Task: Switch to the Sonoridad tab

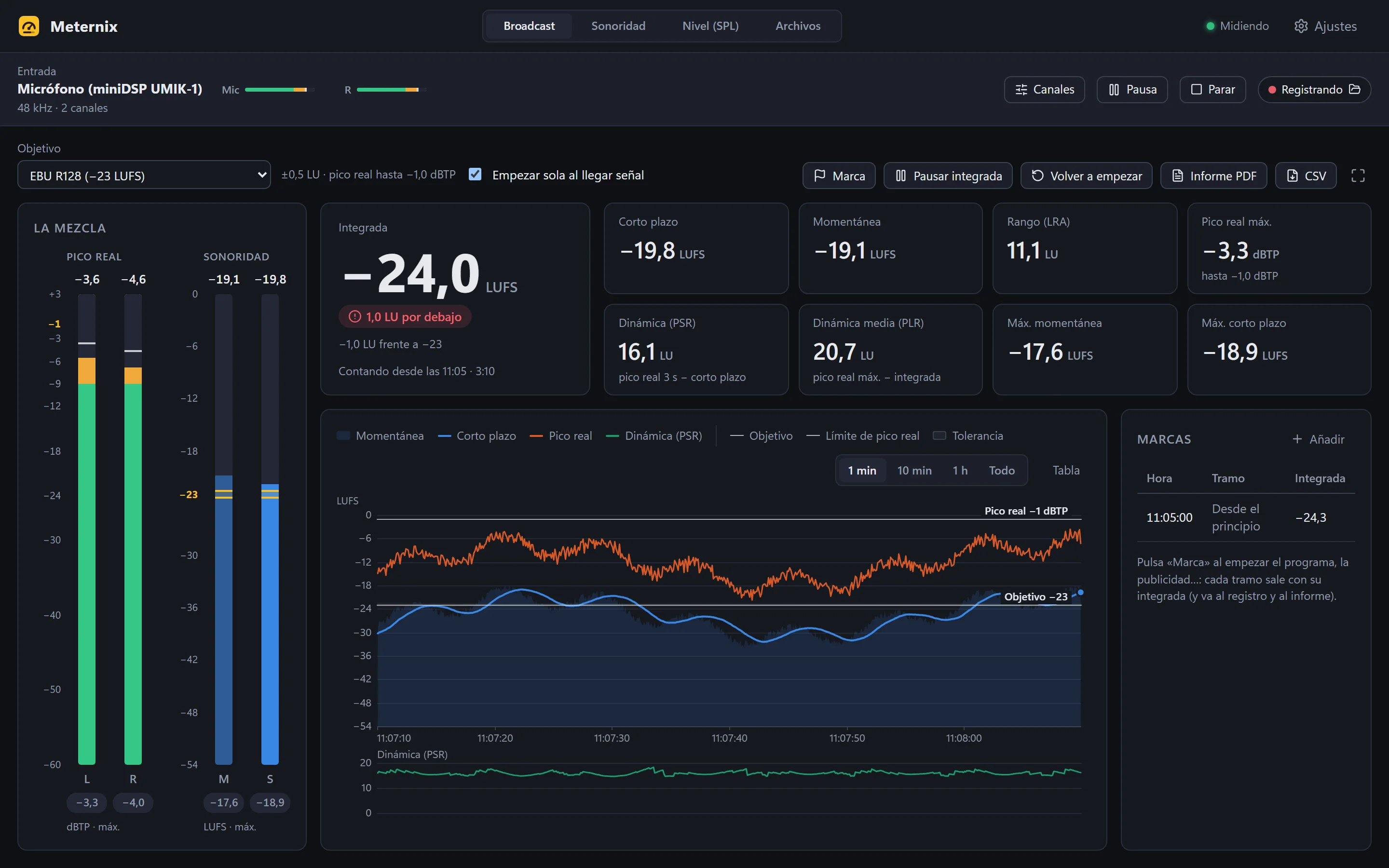Action: coord(618,26)
